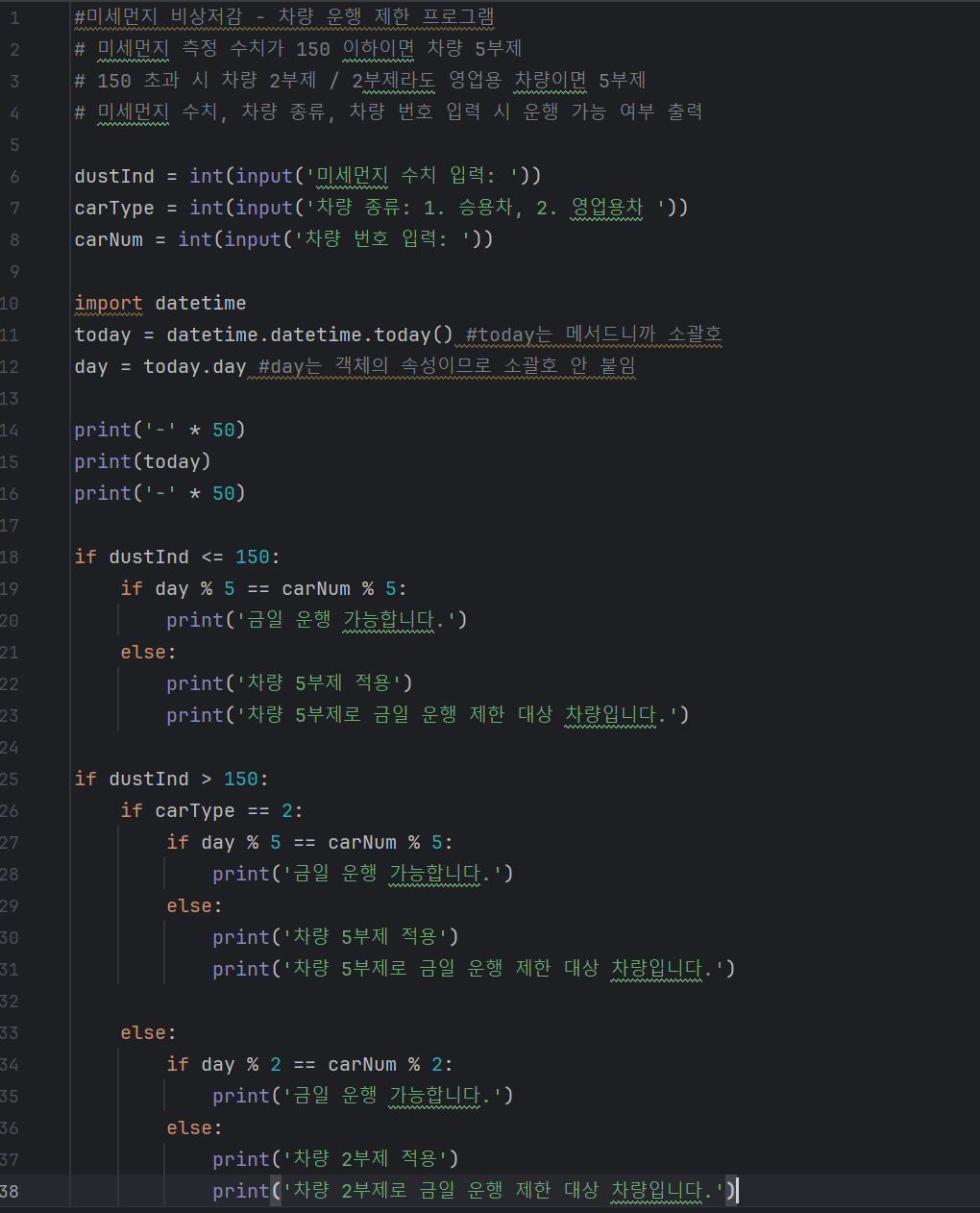Image resolution: width=980 pixels, height=1213 pixels.
Task: Click the 'import' keyword
Action: tap(109, 303)
